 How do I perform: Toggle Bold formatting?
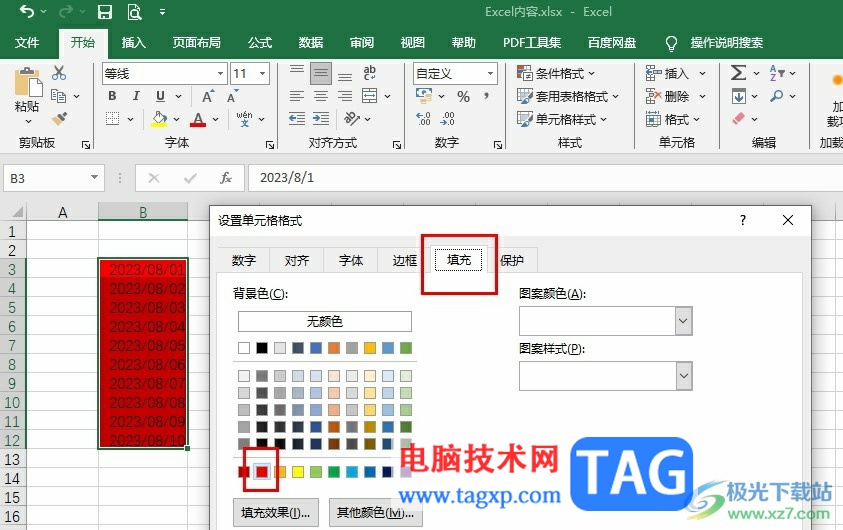[112, 96]
